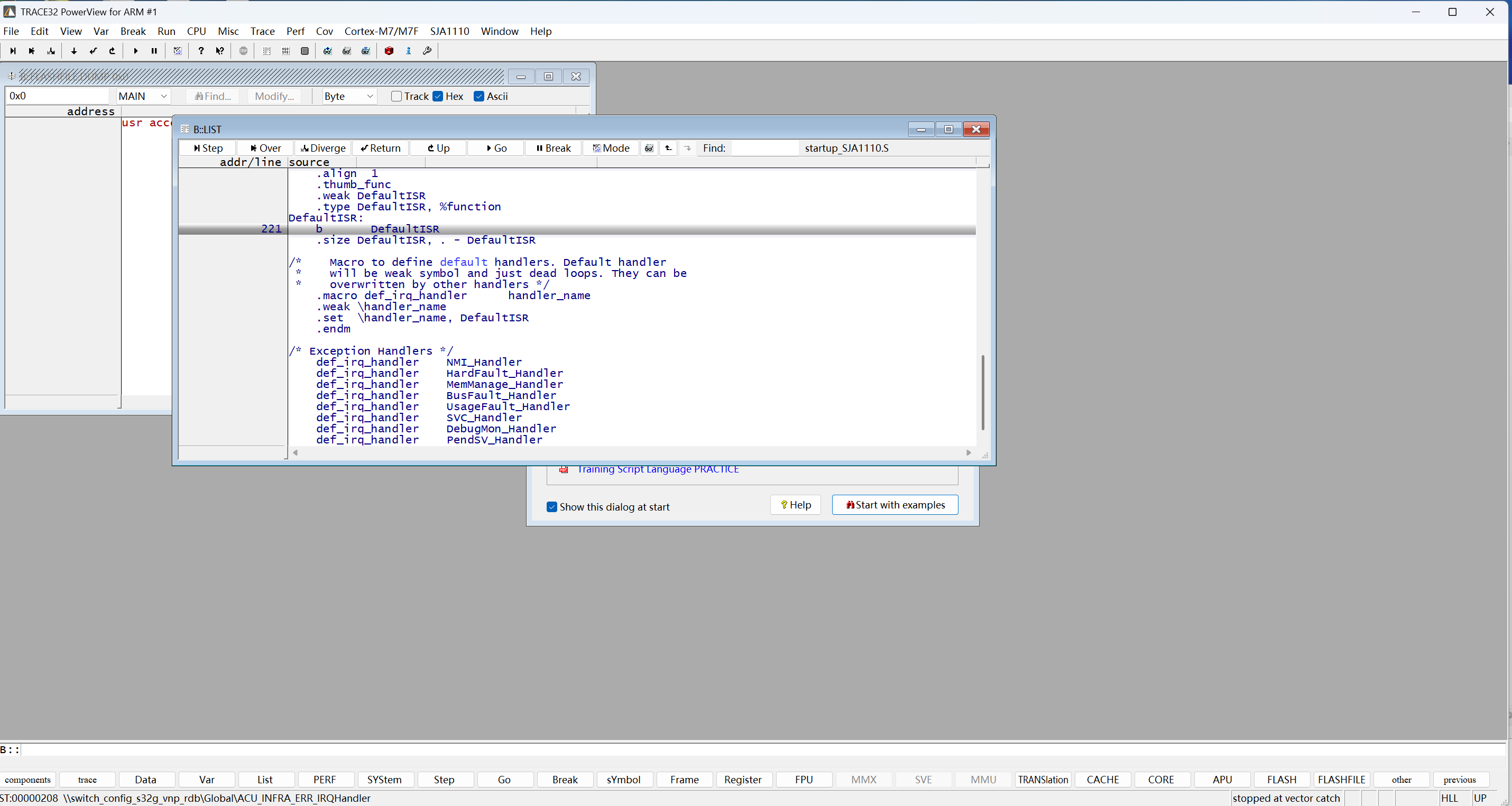Click the red cube icon in toolbar
The width and height of the screenshot is (1512, 806).
point(389,51)
